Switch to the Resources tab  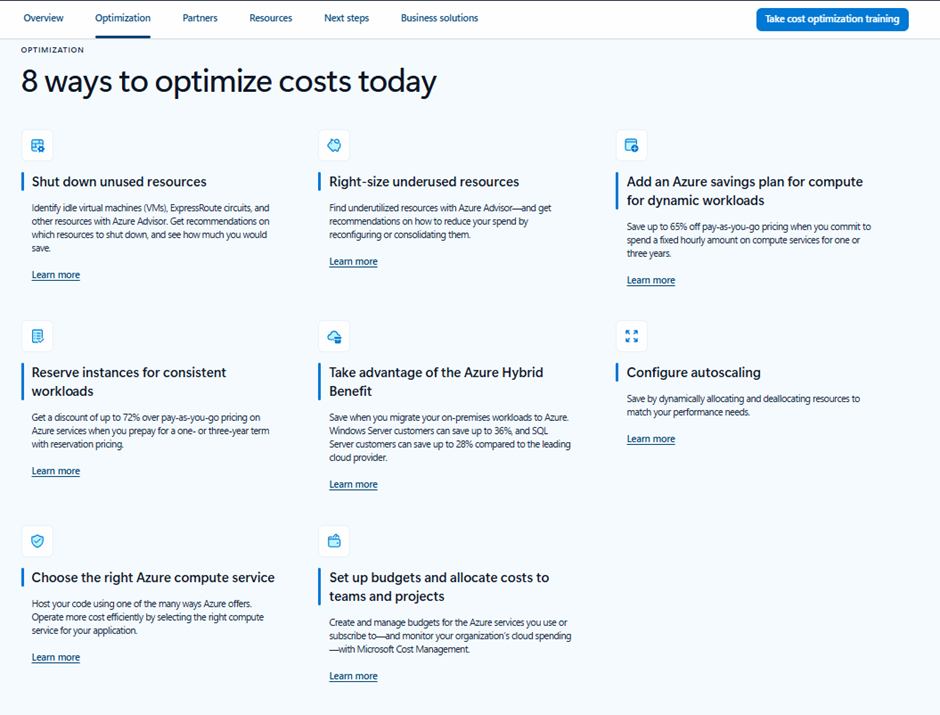[272, 17]
